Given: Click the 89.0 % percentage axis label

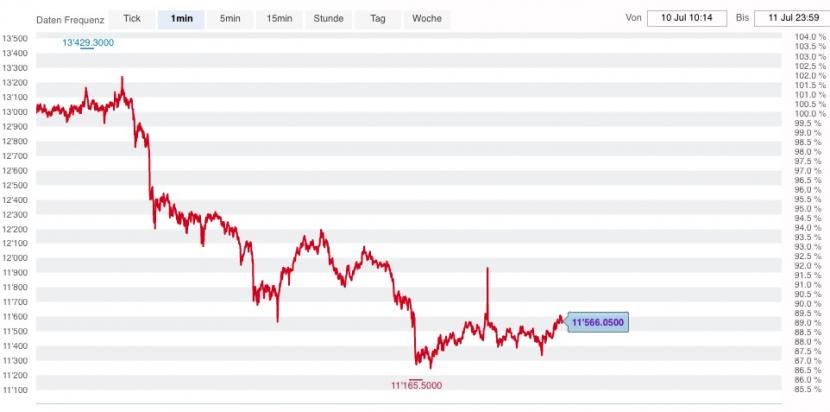Looking at the screenshot, I should (810, 323).
